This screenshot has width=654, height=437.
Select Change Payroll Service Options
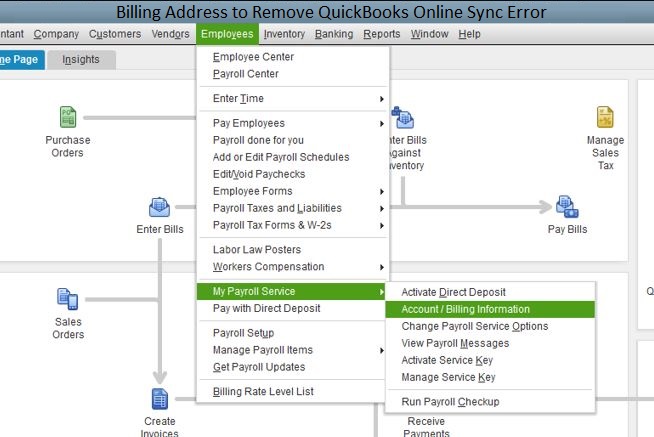pos(490,326)
